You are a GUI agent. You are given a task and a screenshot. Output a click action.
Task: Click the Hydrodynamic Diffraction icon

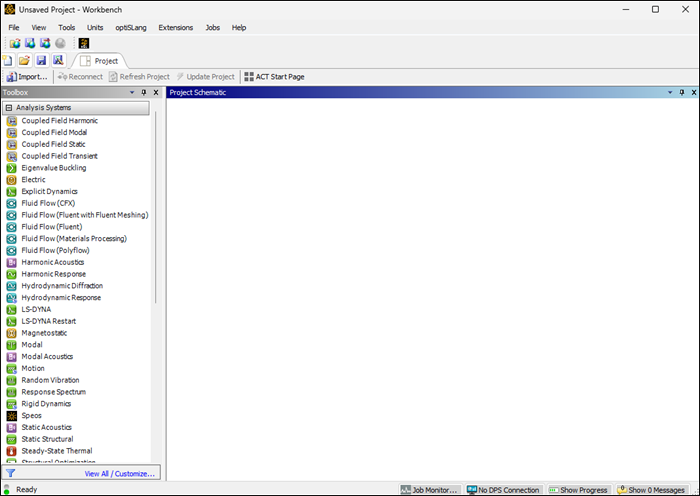[12, 286]
